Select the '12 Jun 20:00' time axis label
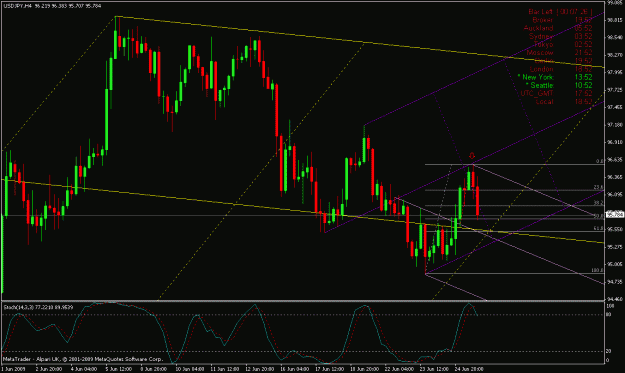Image resolution: width=625 pixels, height=373 pixels. point(260,369)
